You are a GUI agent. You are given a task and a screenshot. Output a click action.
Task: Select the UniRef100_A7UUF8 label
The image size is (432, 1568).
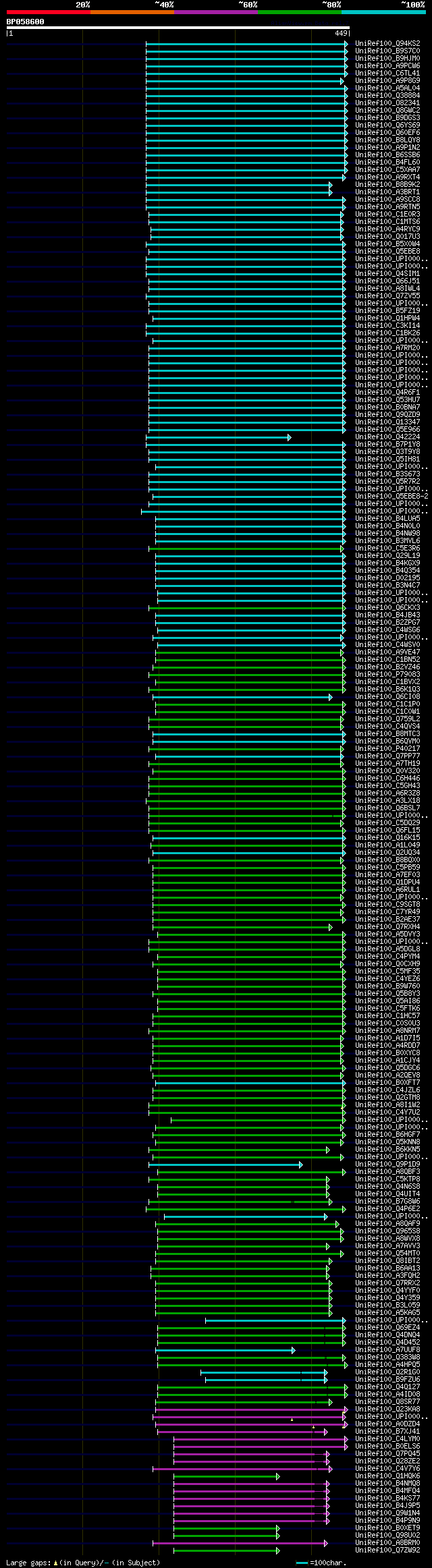[x=387, y=1349]
